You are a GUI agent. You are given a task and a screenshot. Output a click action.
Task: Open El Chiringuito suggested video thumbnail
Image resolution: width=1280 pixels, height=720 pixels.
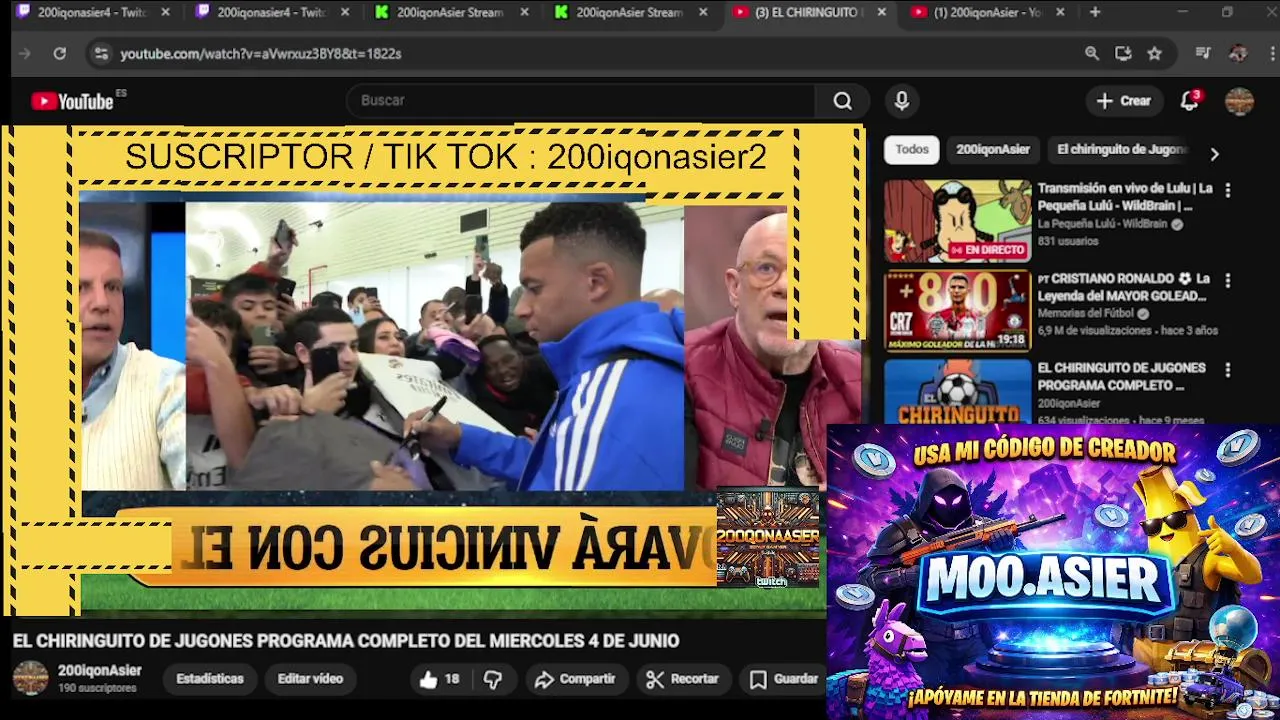click(x=957, y=391)
